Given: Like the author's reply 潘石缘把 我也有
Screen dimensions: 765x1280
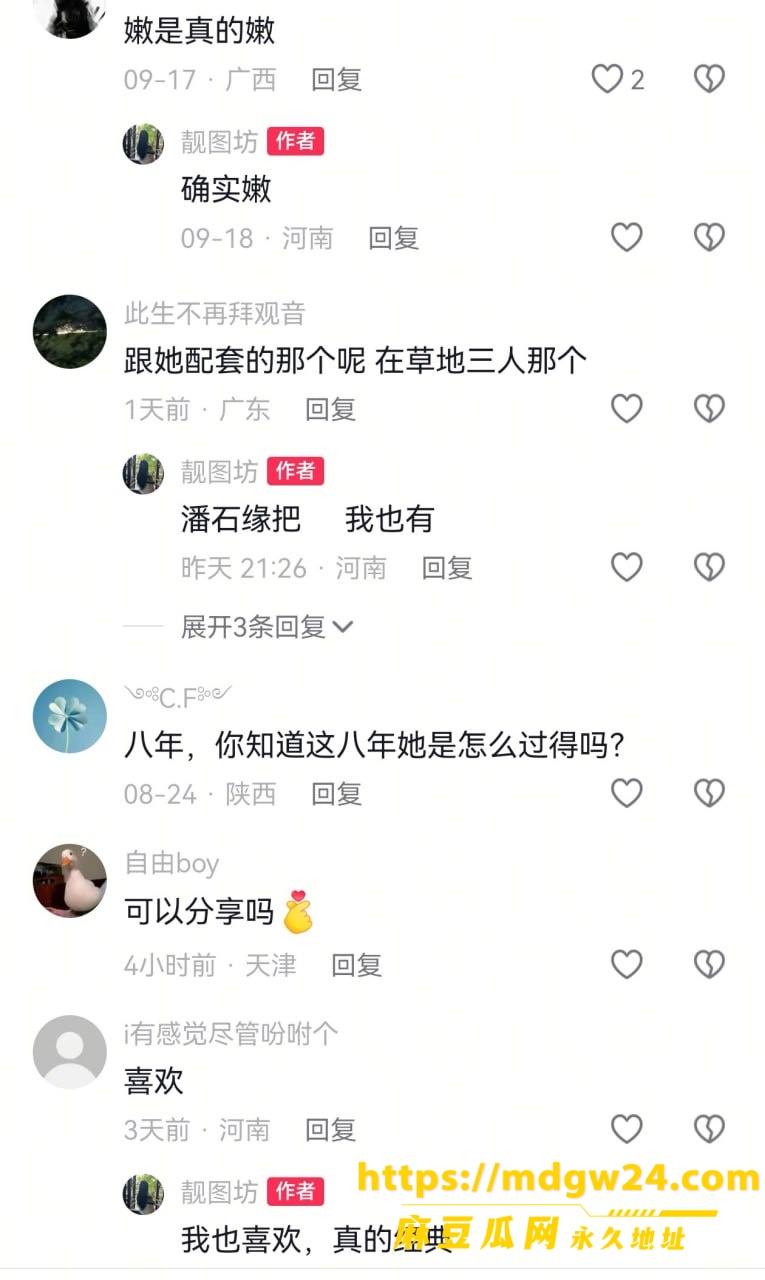Looking at the screenshot, I should (x=626, y=567).
